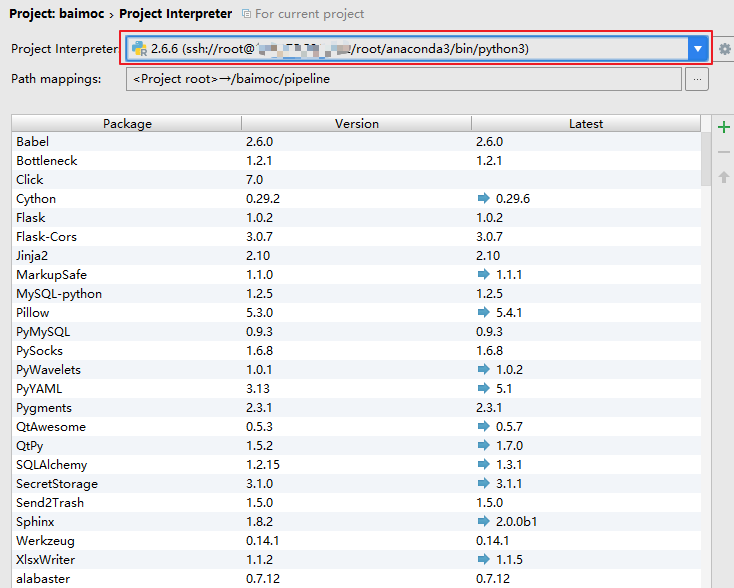The width and height of the screenshot is (734, 588).
Task: Click the Path mappings field
Action: [x=404, y=79]
